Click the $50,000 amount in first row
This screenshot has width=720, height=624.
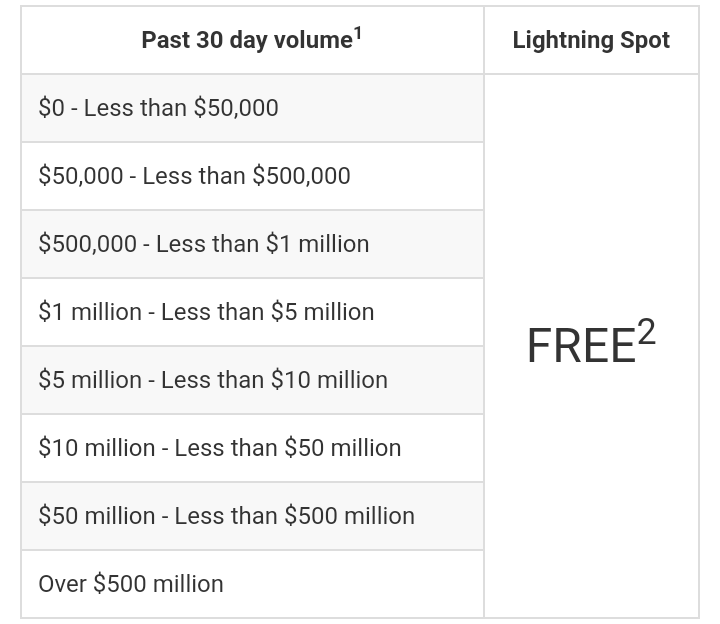click(x=236, y=108)
